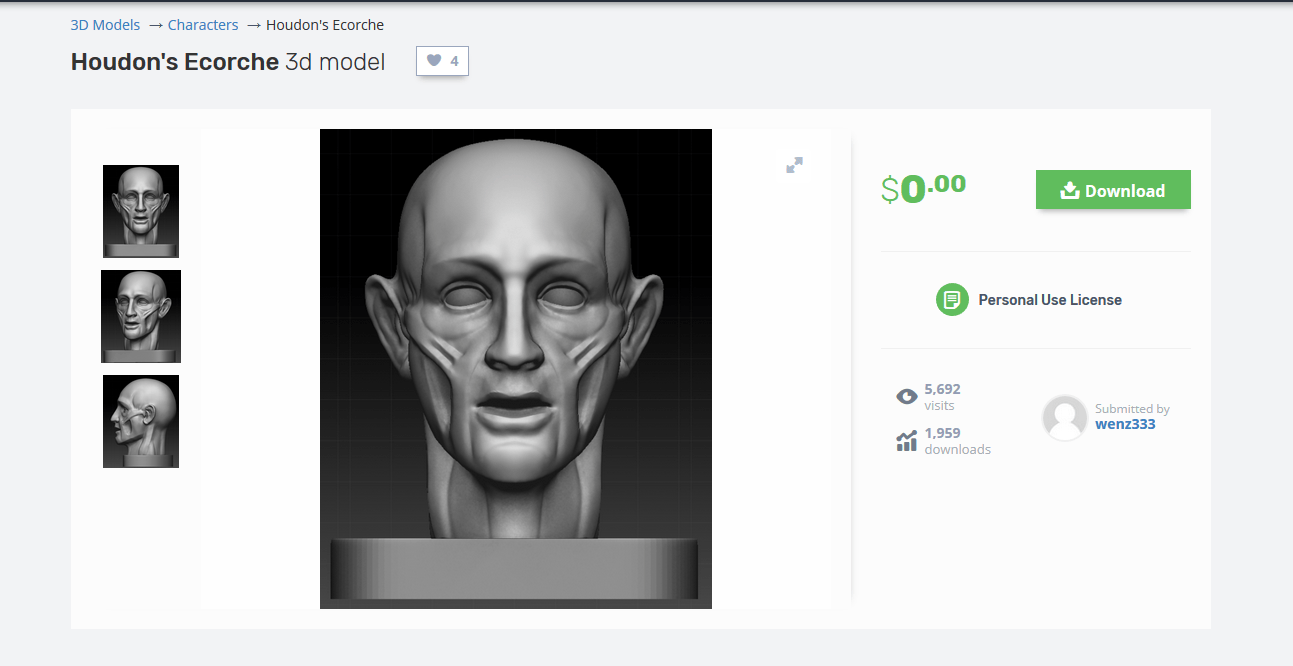Click the chart icon next to downloads
The height and width of the screenshot is (666, 1293).
tap(906, 441)
